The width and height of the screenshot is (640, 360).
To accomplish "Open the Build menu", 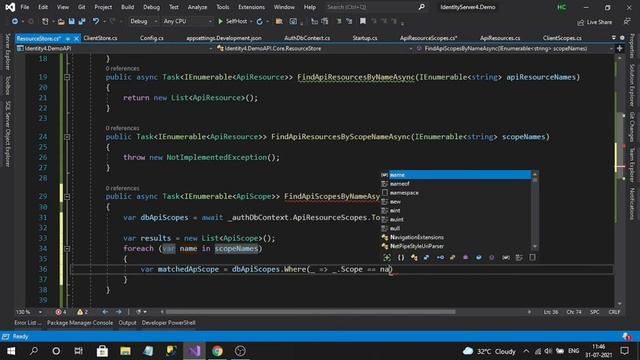I will [127, 7].
